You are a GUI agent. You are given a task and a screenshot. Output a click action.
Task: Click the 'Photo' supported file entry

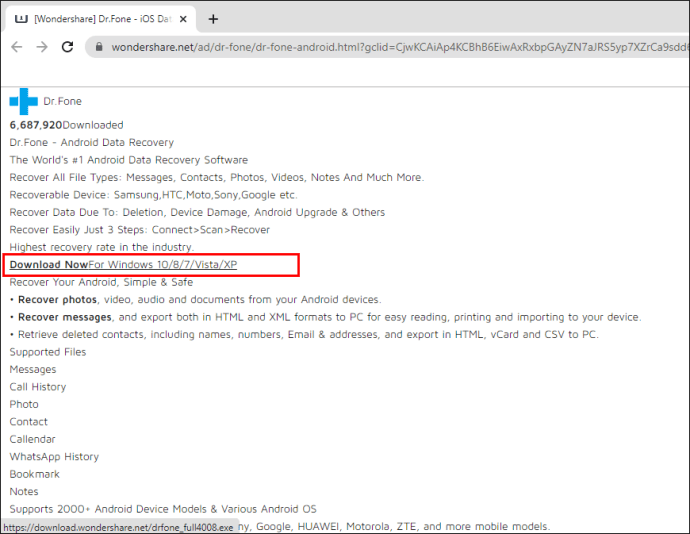click(24, 404)
